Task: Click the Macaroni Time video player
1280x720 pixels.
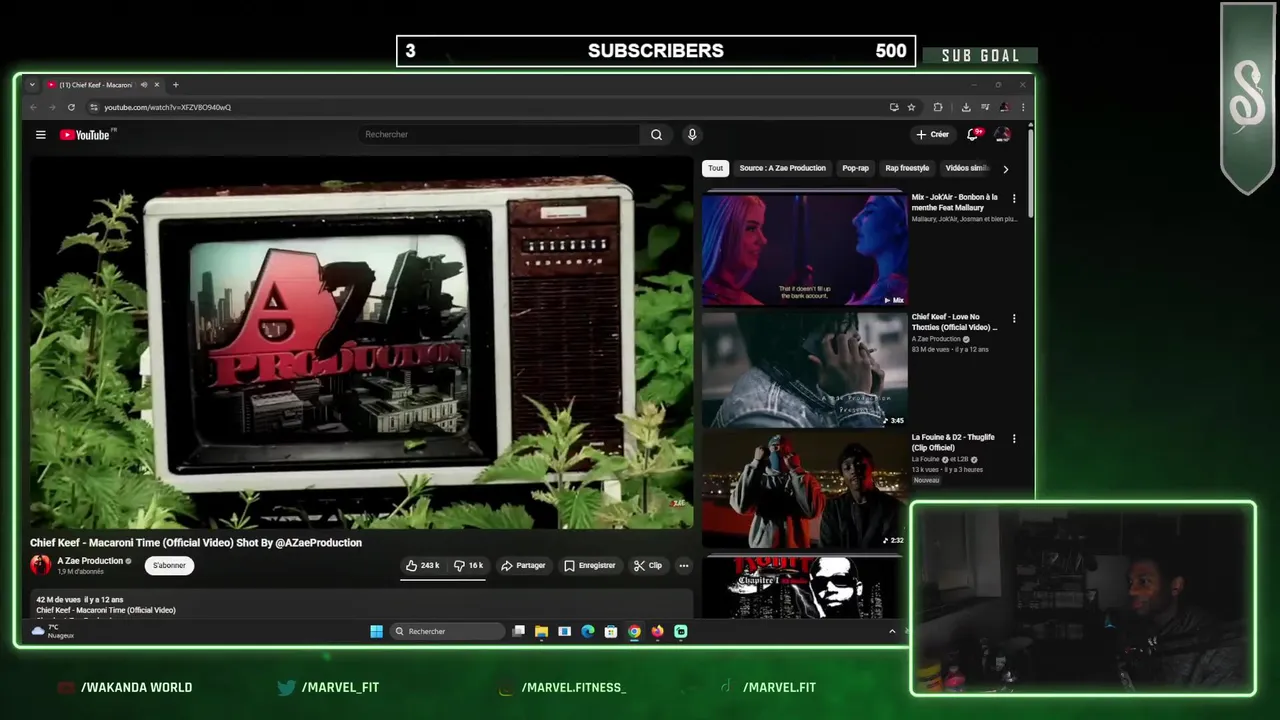Action: 361,342
